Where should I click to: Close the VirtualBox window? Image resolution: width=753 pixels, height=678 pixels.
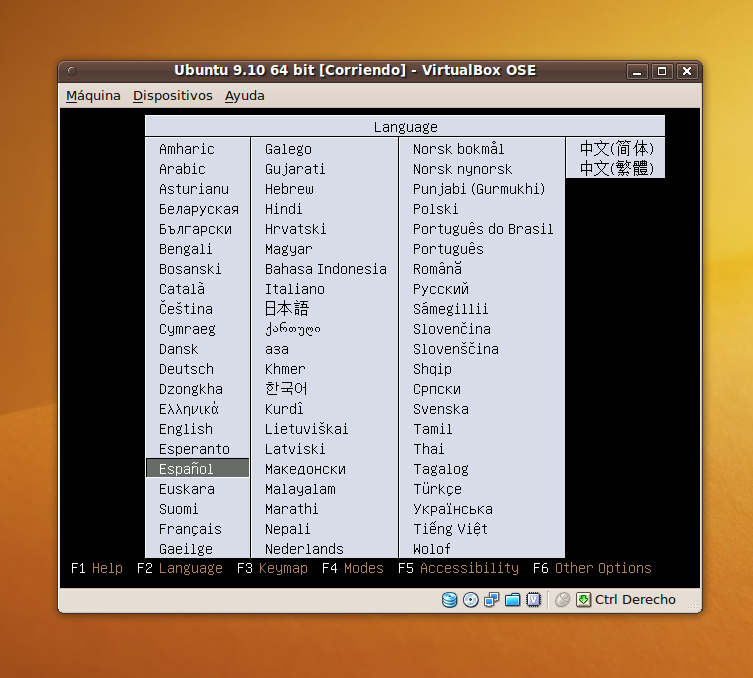pyautogui.click(x=687, y=72)
